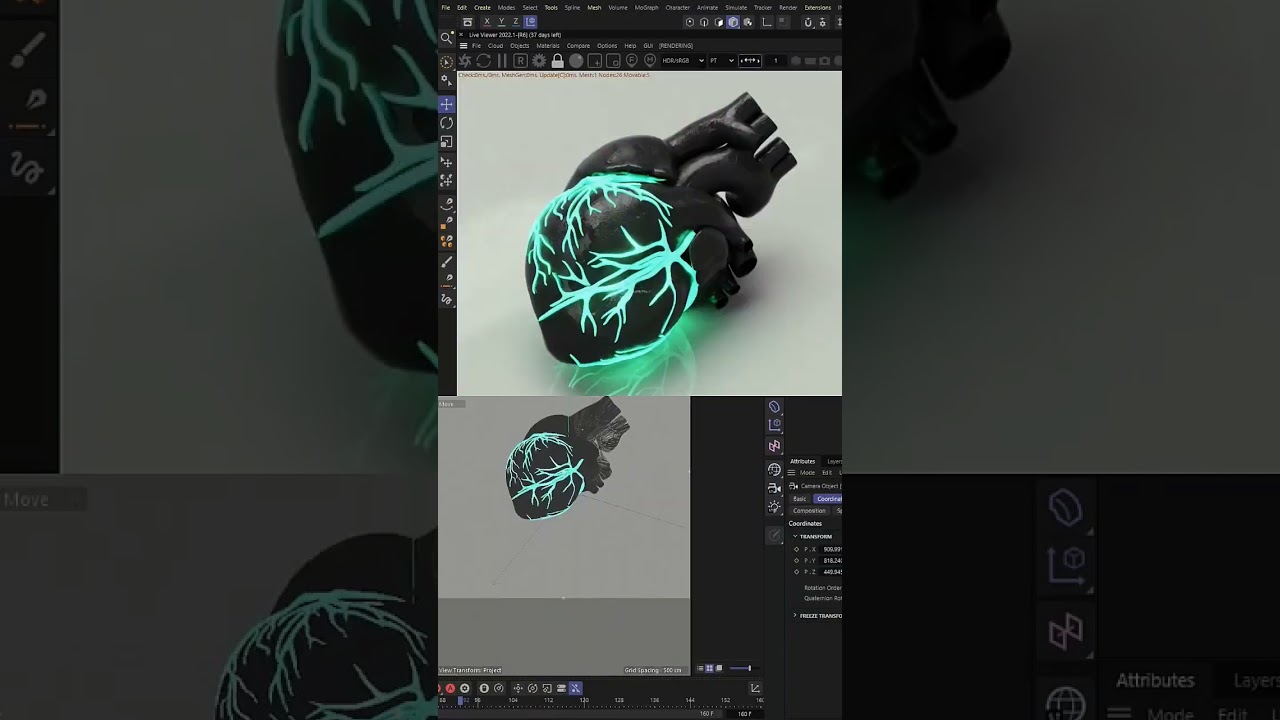Click the P.X value field

[831, 549]
